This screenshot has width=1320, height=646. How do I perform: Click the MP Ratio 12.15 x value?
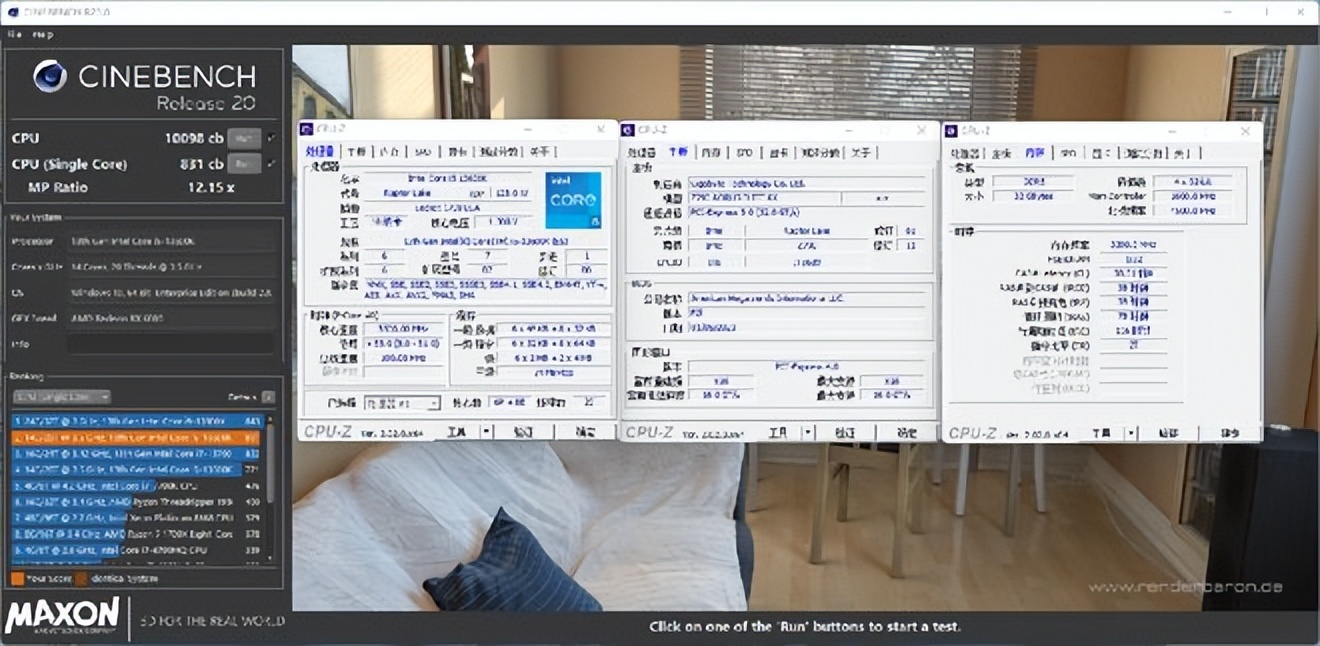coord(211,187)
